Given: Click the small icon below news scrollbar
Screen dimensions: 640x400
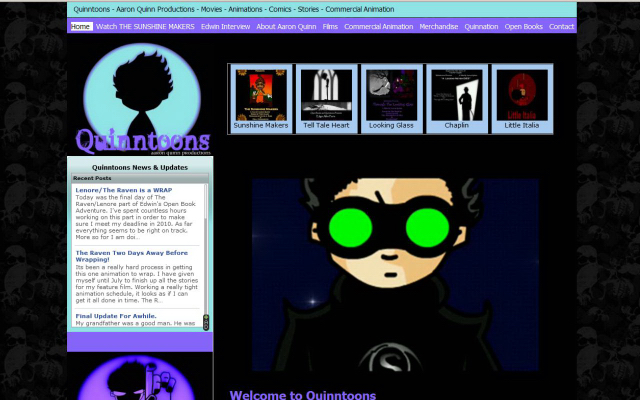Looking at the screenshot, I should coord(206,322).
